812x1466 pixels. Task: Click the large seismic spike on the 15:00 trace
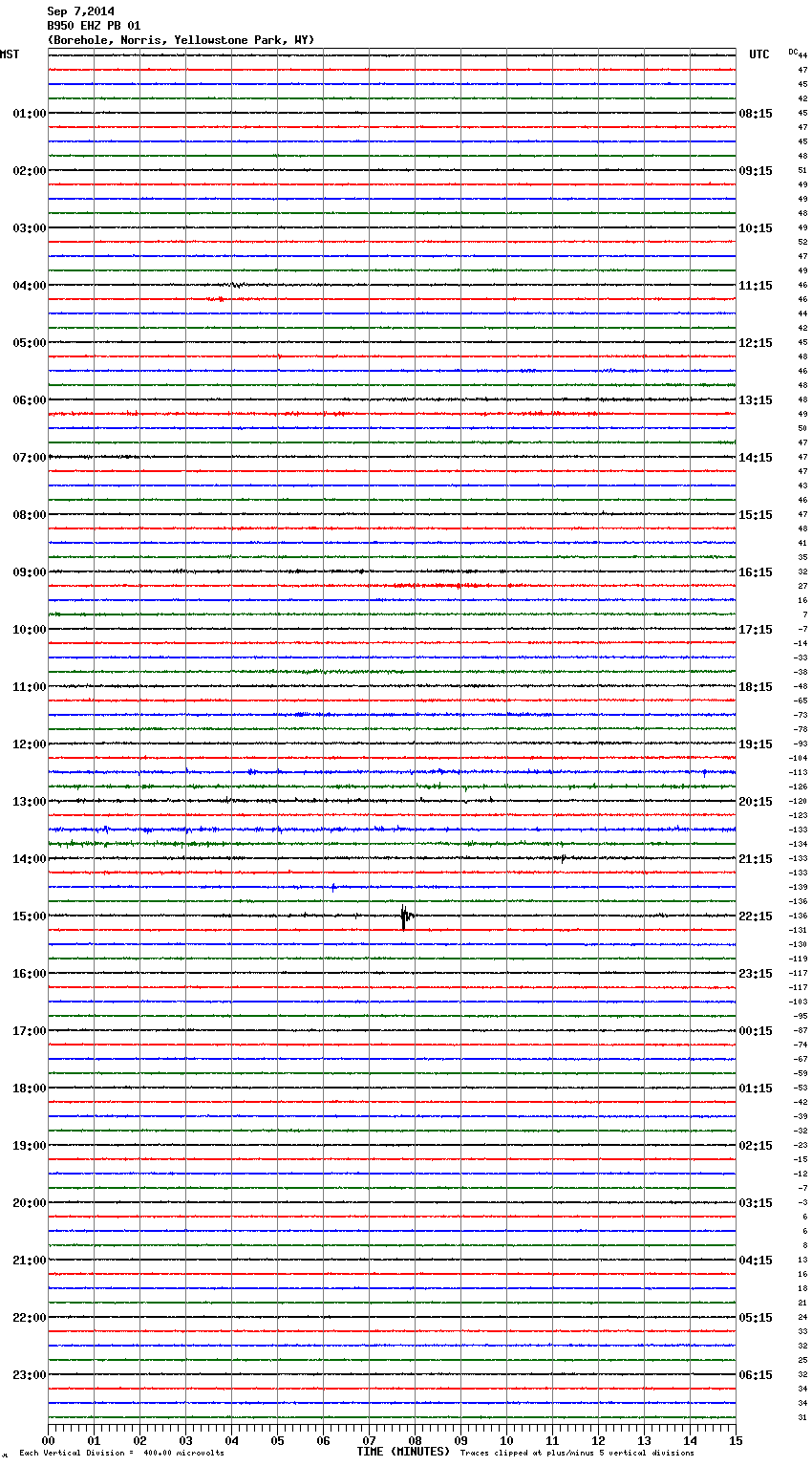[404, 916]
